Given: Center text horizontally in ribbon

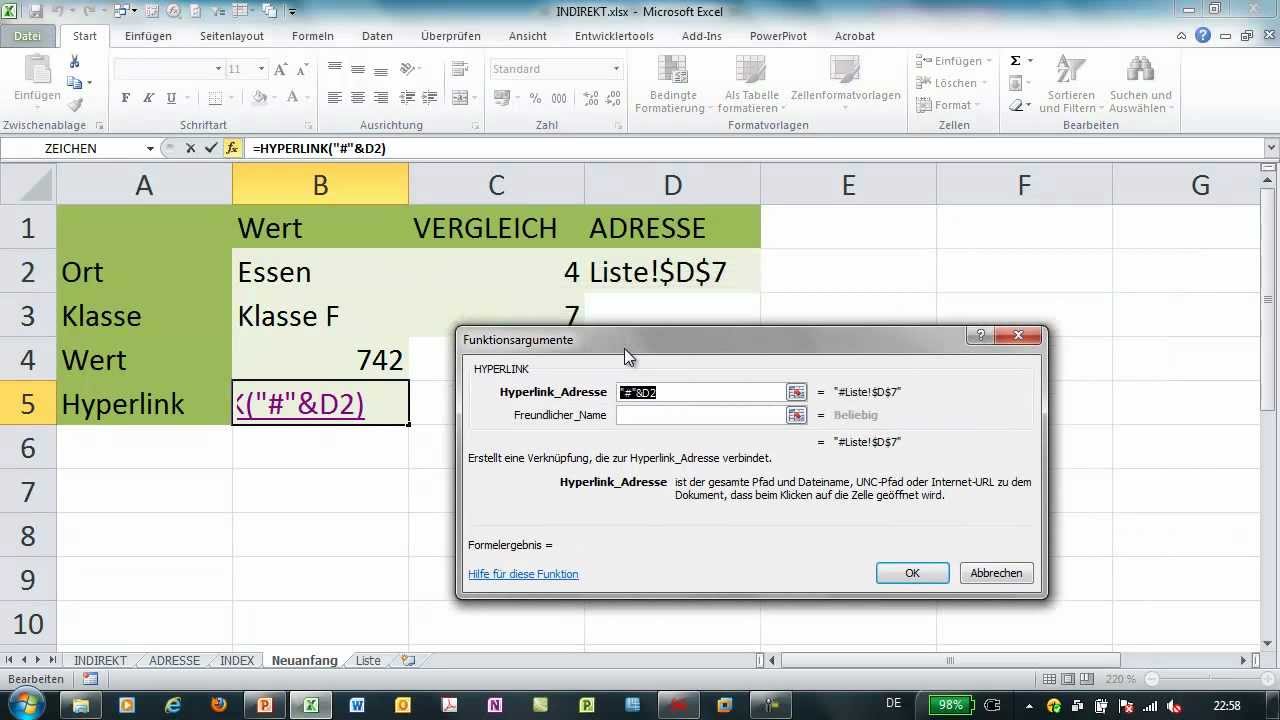Looking at the screenshot, I should click(358, 98).
